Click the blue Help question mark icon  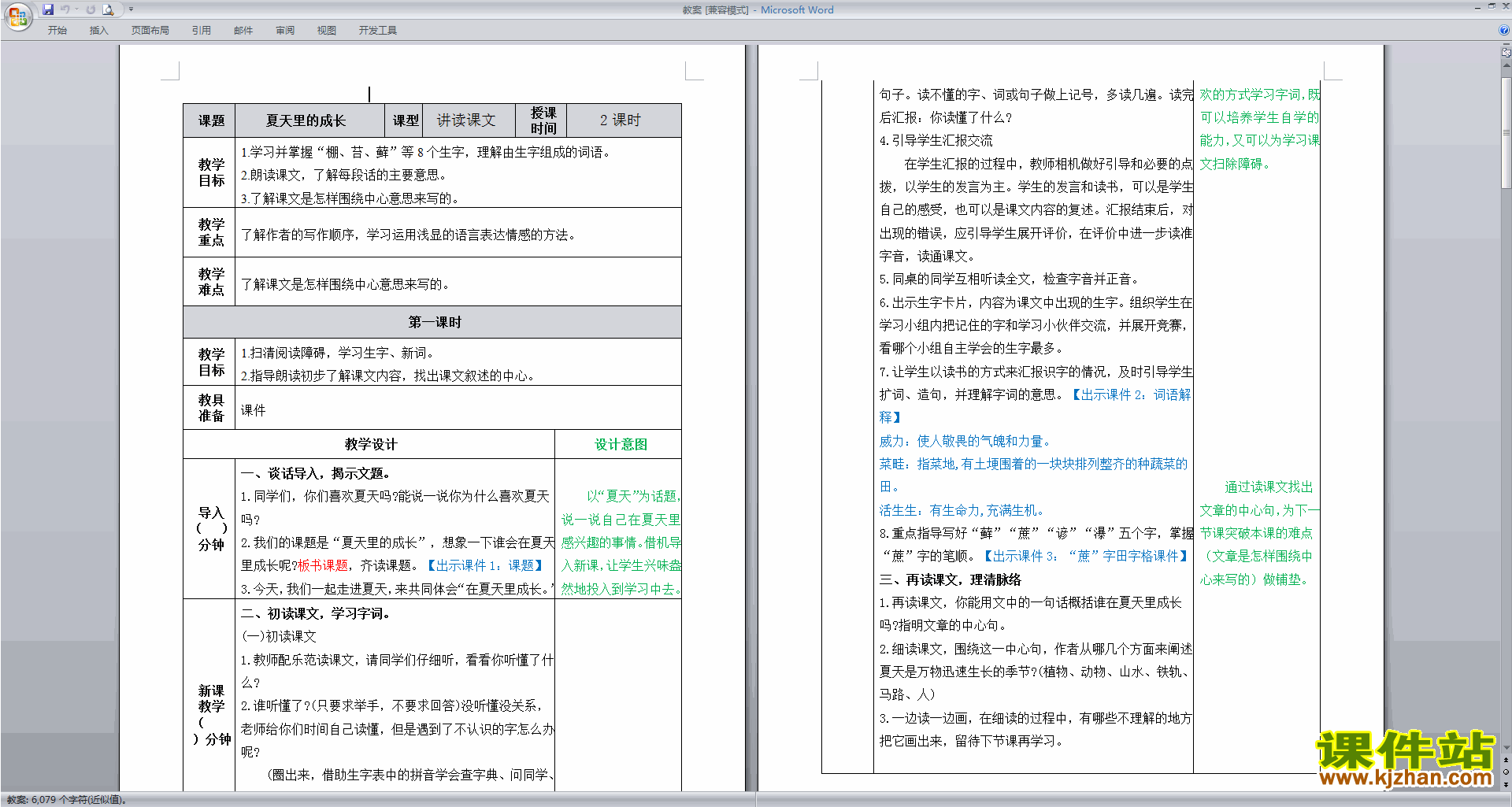pos(1504,30)
